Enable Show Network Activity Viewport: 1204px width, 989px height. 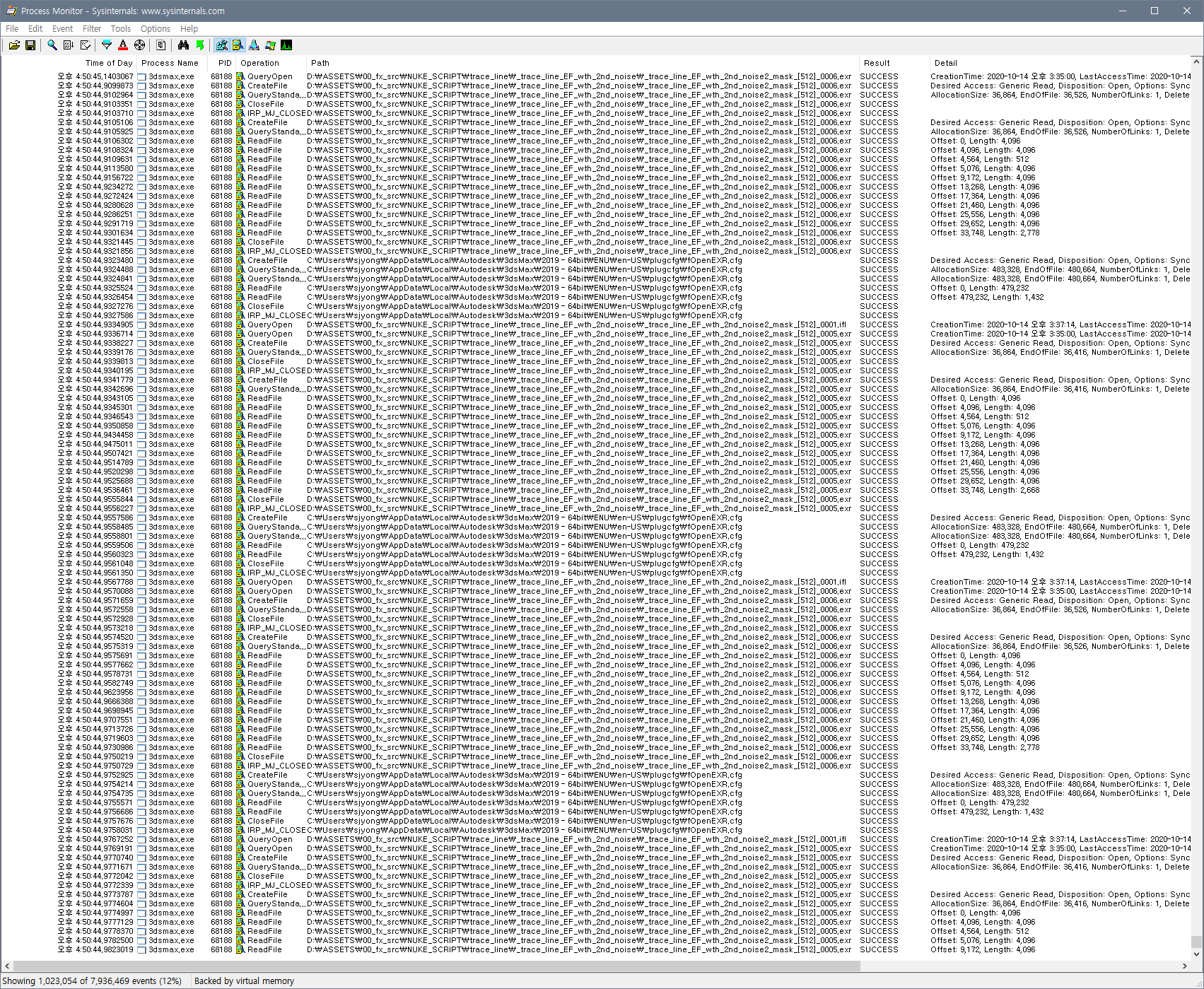(254, 45)
